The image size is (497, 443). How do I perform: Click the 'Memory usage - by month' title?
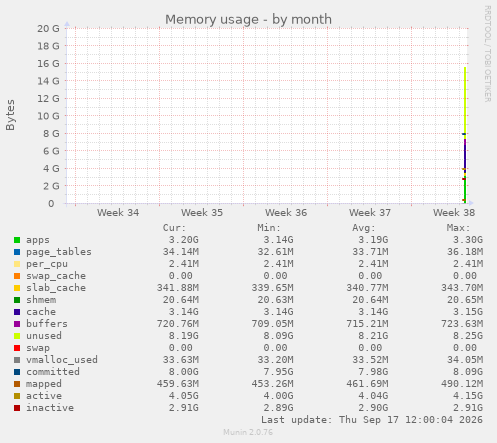(x=248, y=19)
